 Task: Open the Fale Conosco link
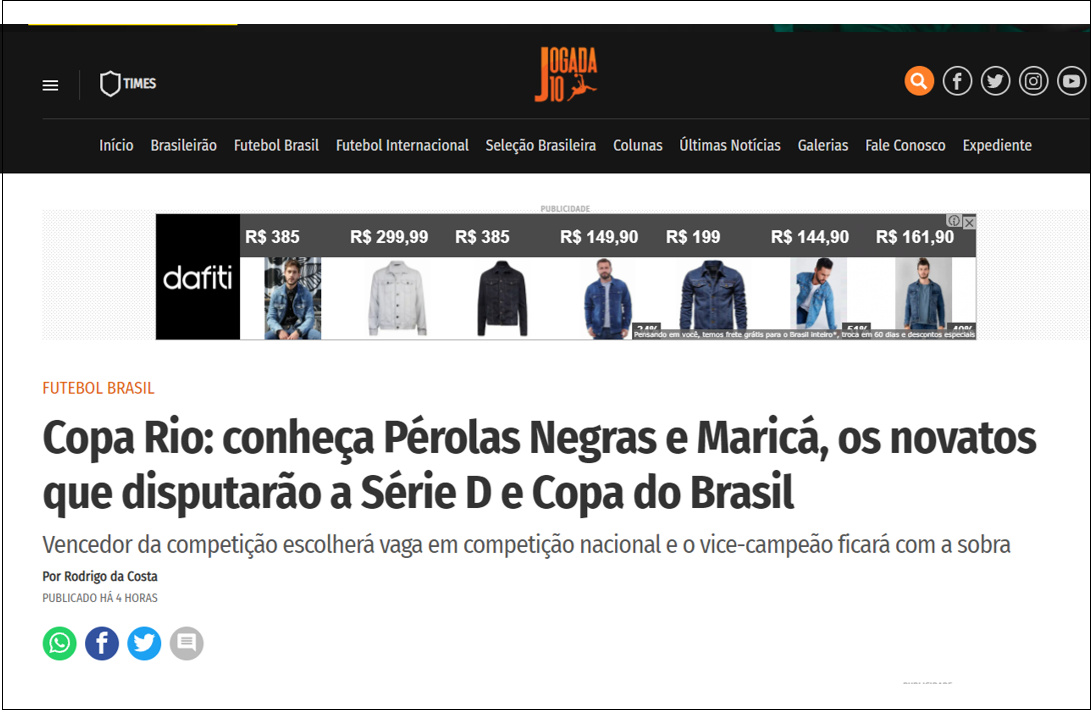tap(905, 145)
